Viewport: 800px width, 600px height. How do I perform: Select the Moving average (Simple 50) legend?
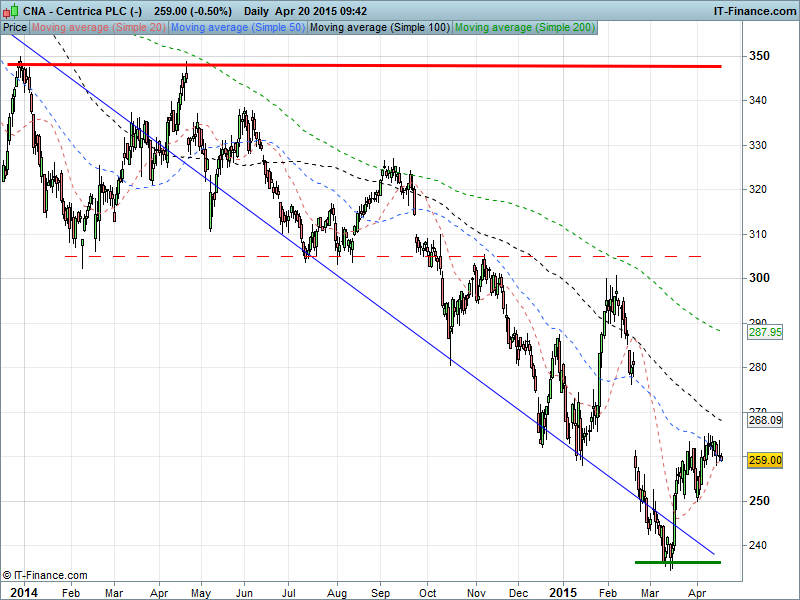pos(237,28)
